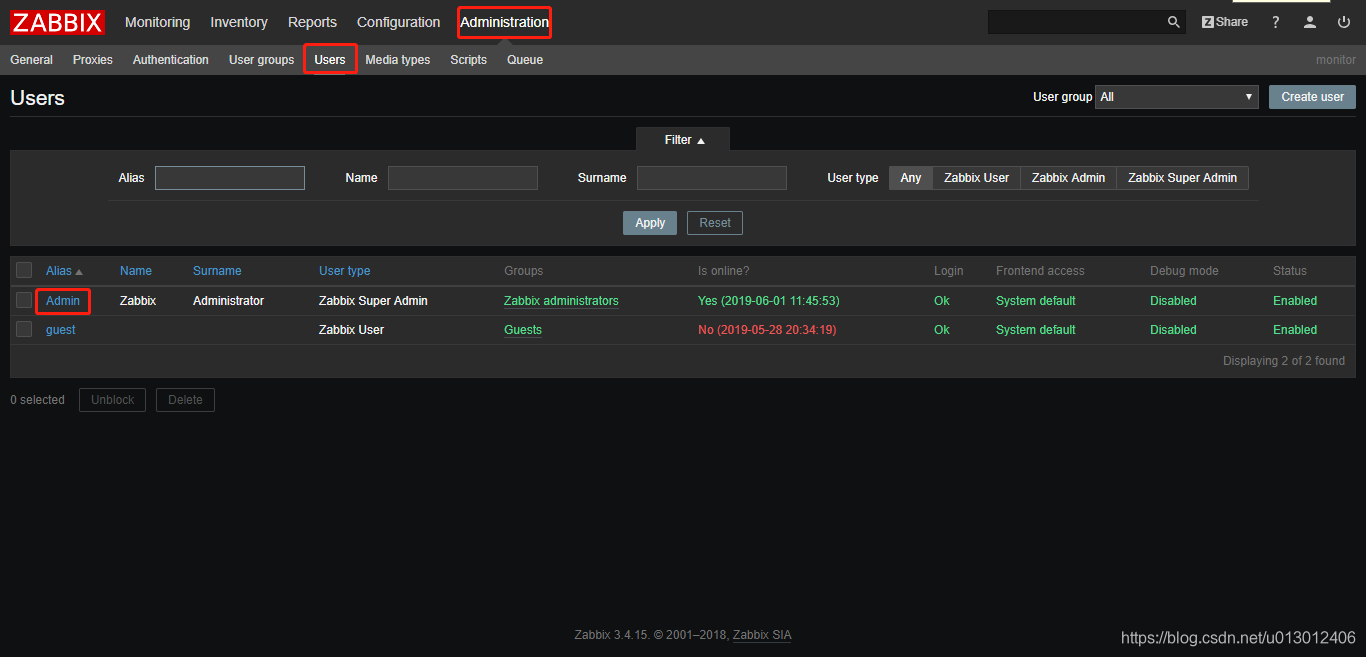This screenshot has width=1366, height=657.
Task: Focus the top search box
Action: click(x=1077, y=22)
